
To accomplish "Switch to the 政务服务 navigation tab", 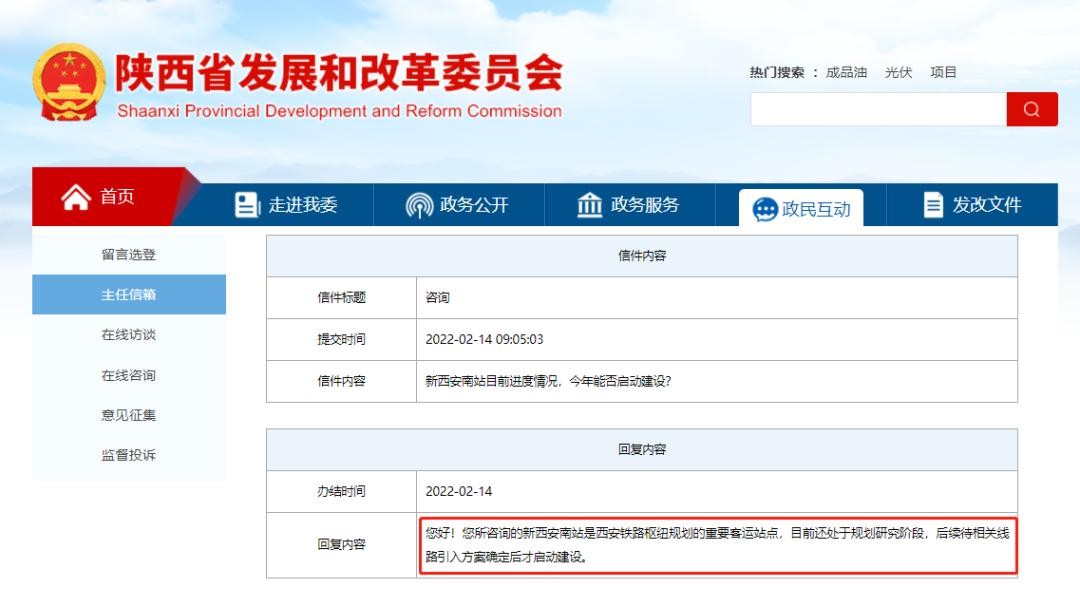I will pyautogui.click(x=629, y=205).
